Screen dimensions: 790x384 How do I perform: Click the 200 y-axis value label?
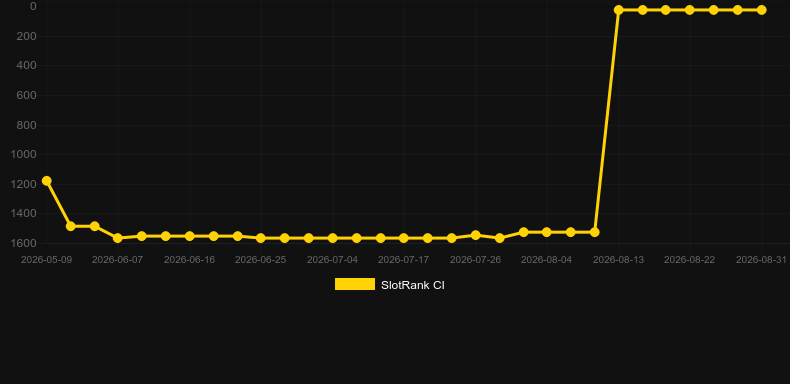click(x=26, y=36)
